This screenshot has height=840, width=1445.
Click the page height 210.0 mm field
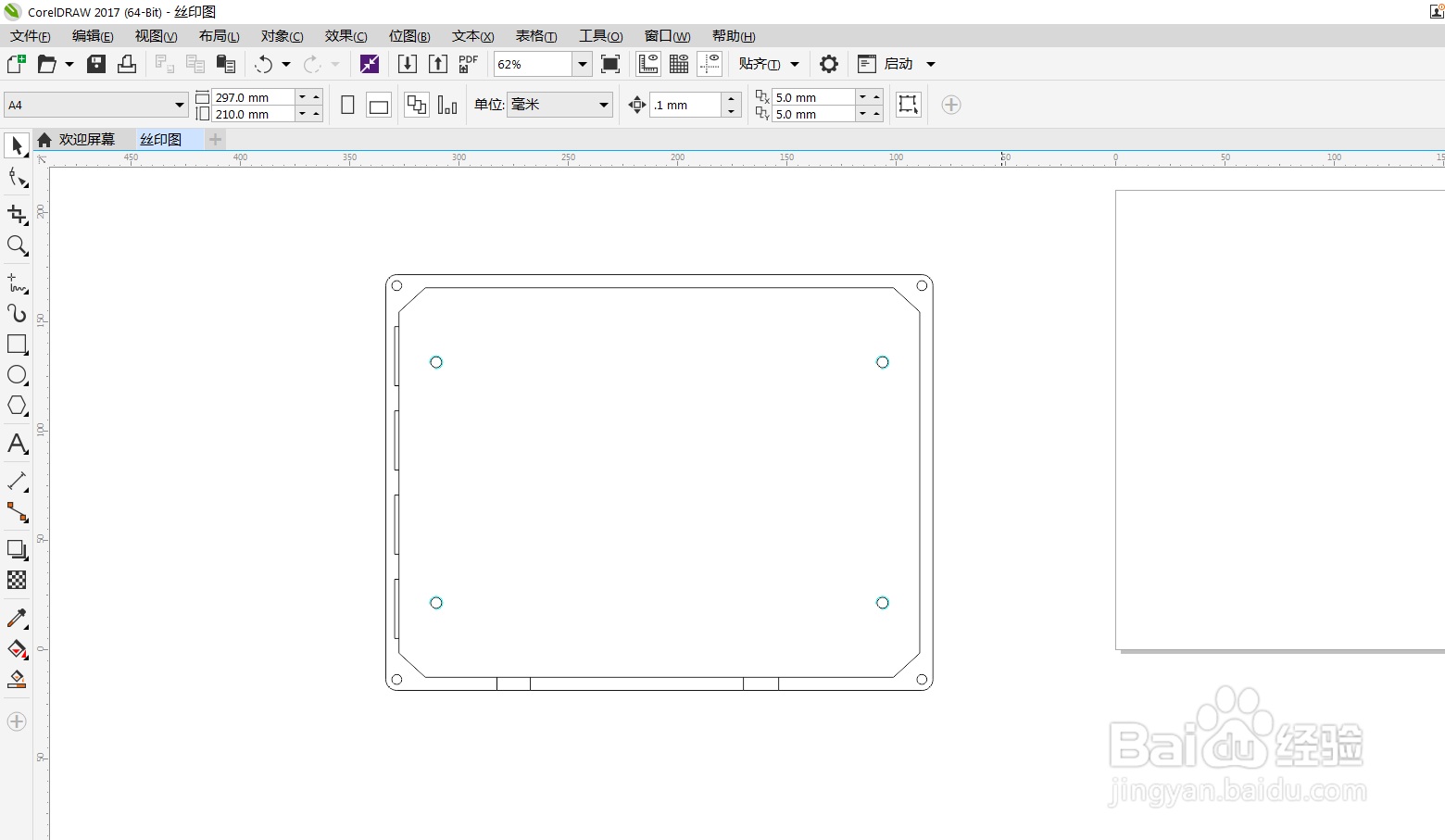[253, 114]
